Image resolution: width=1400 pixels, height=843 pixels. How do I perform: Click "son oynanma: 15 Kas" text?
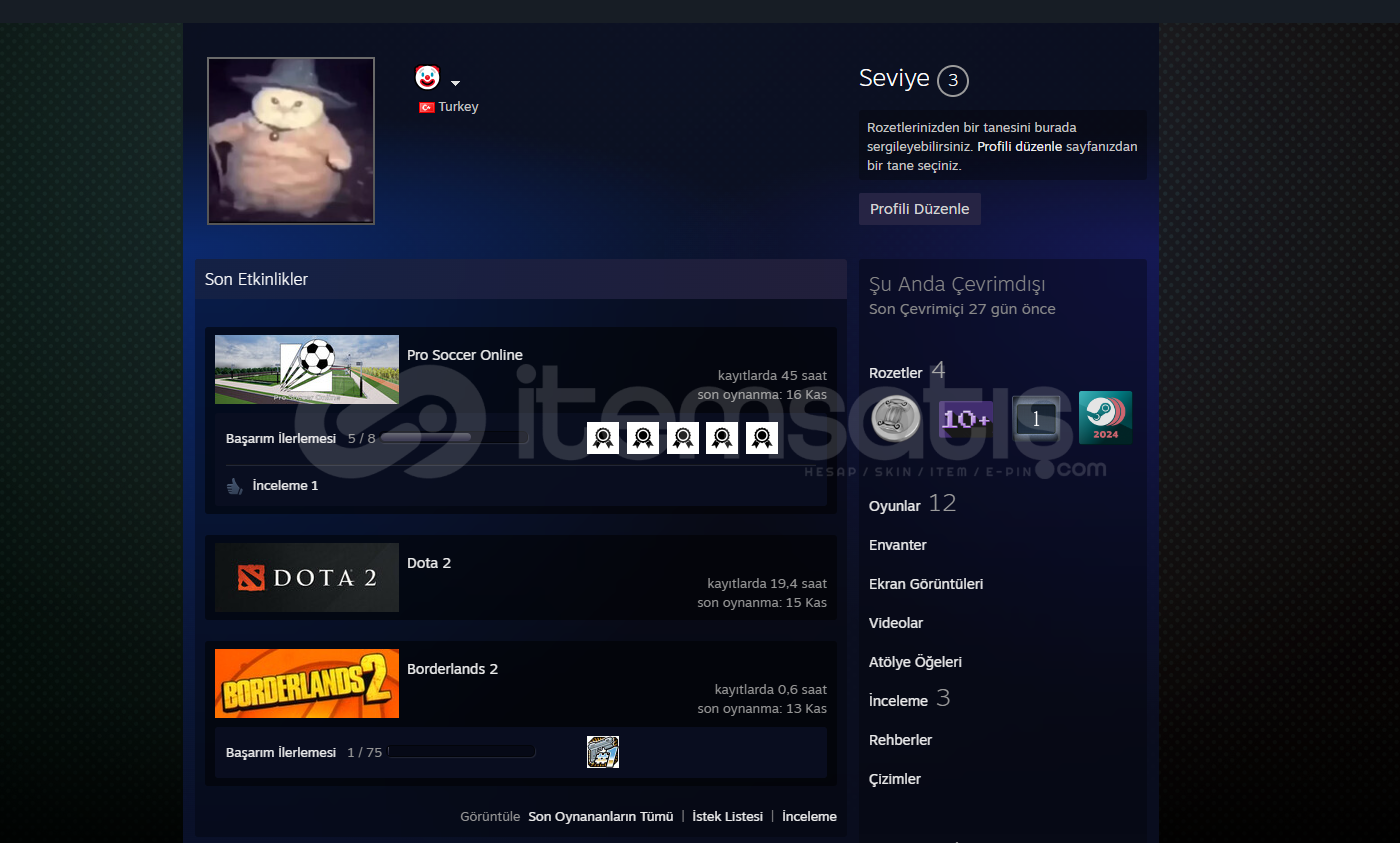pos(762,603)
